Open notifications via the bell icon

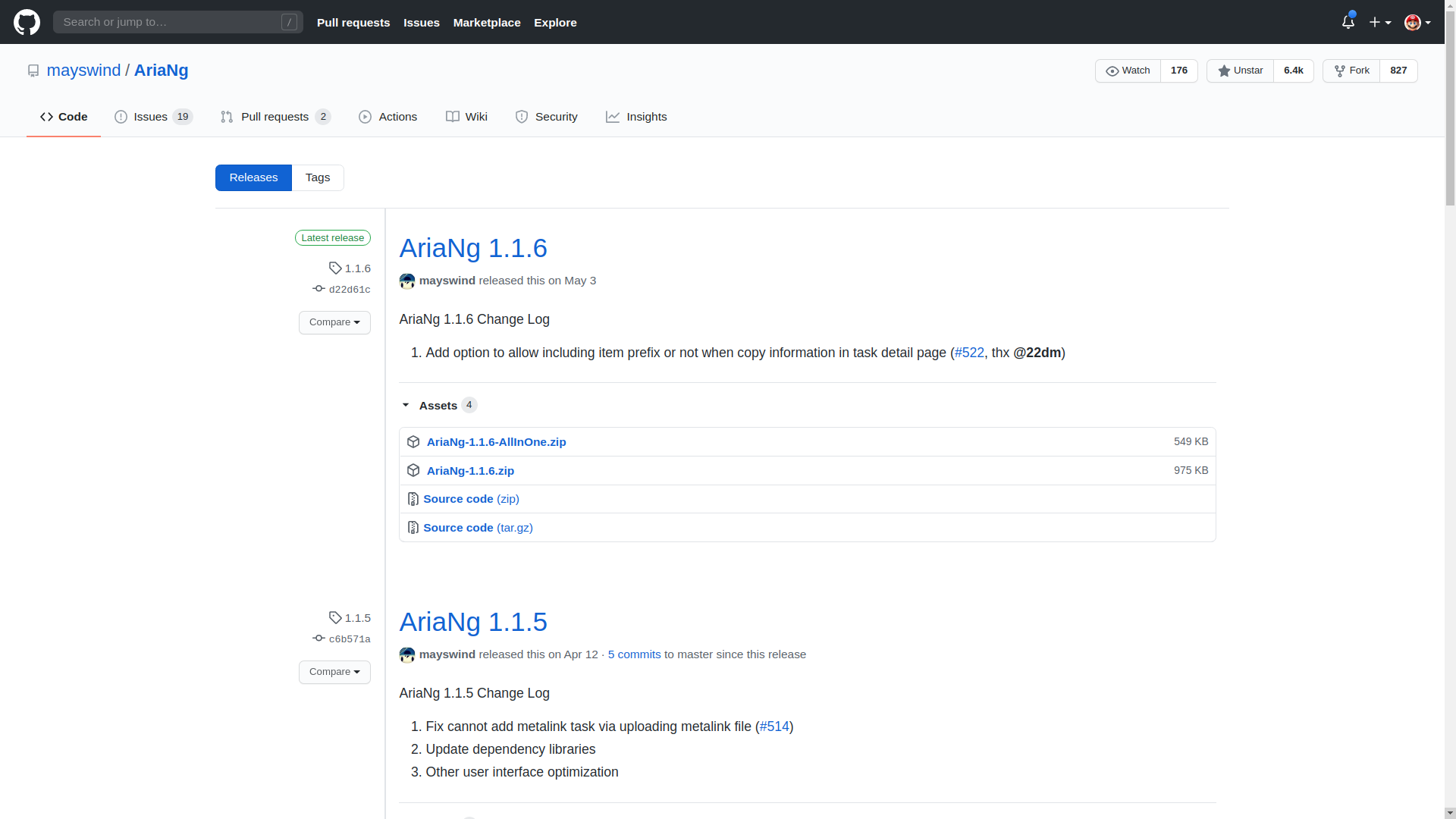click(x=1348, y=22)
